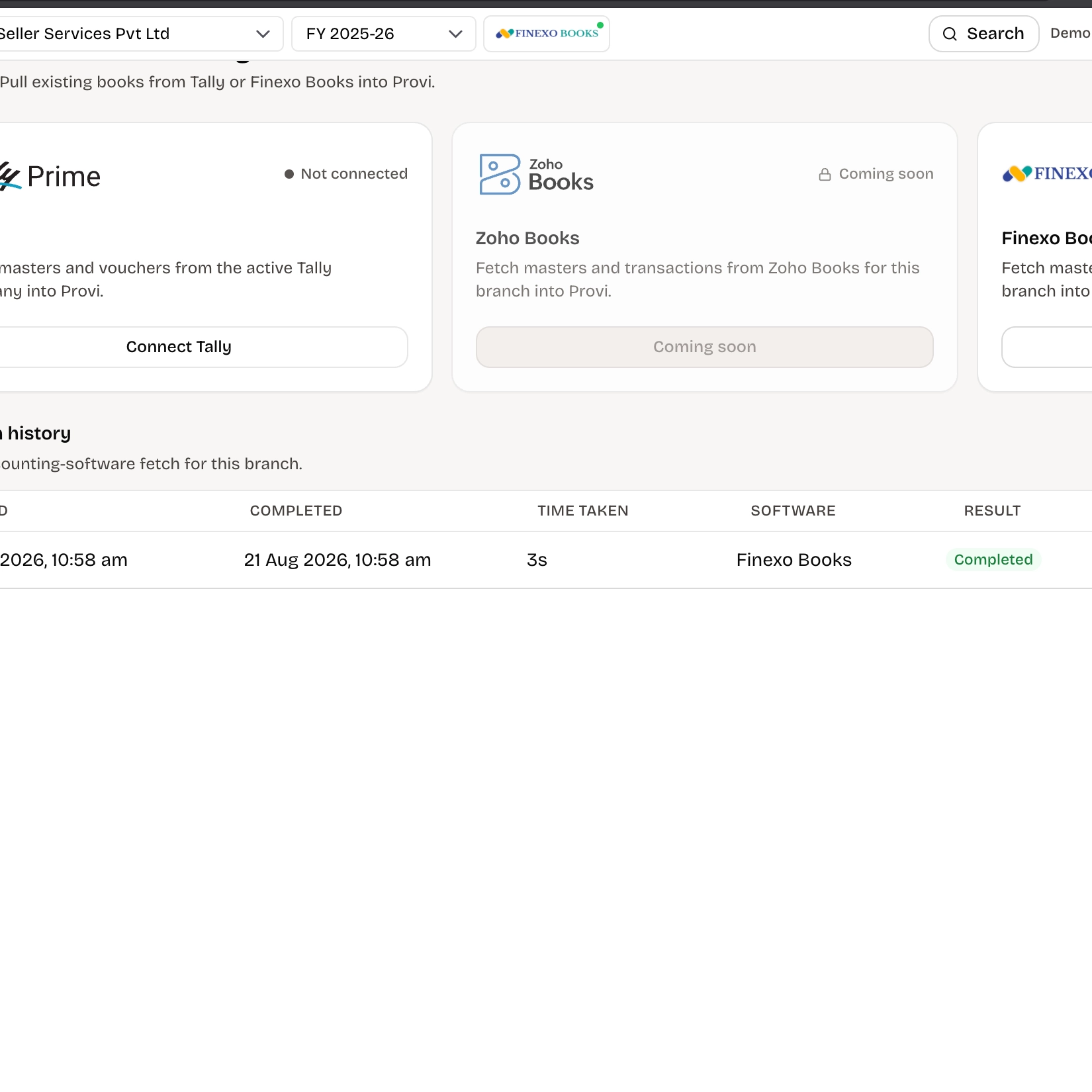The image size is (1092, 1092).
Task: Click the Not connected status indicator
Action: pos(346,174)
